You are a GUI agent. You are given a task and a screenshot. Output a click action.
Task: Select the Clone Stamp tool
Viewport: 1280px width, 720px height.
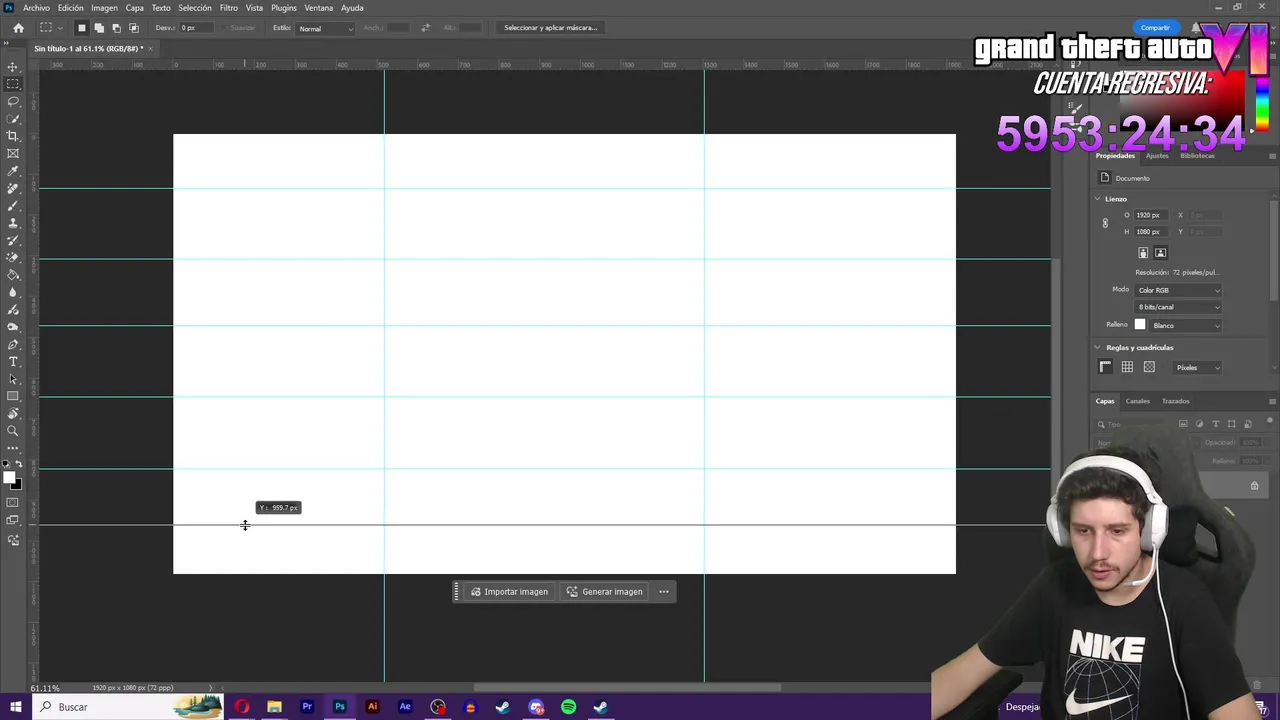pyautogui.click(x=13, y=223)
